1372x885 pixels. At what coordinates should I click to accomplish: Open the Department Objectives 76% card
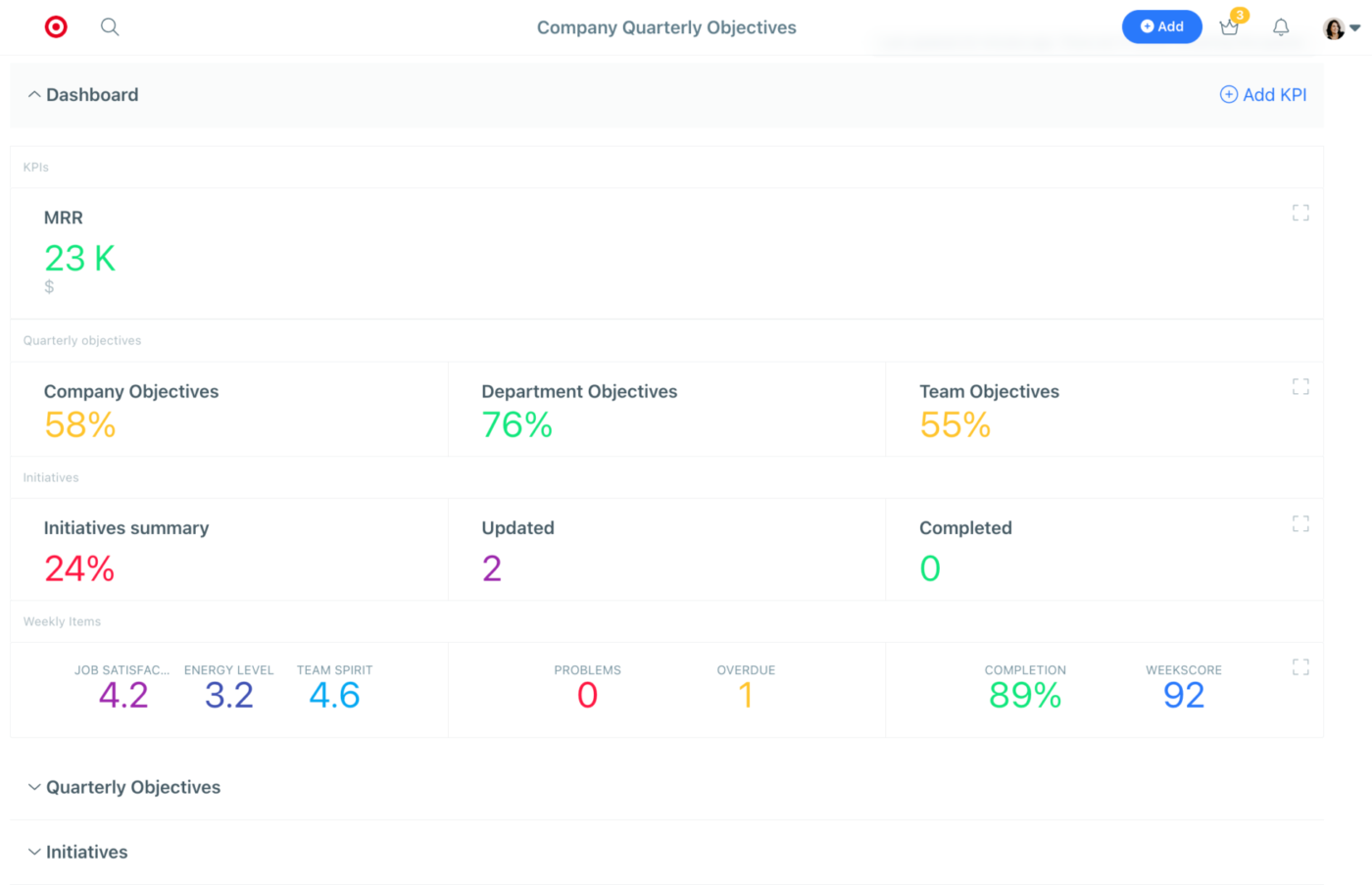[x=666, y=409]
